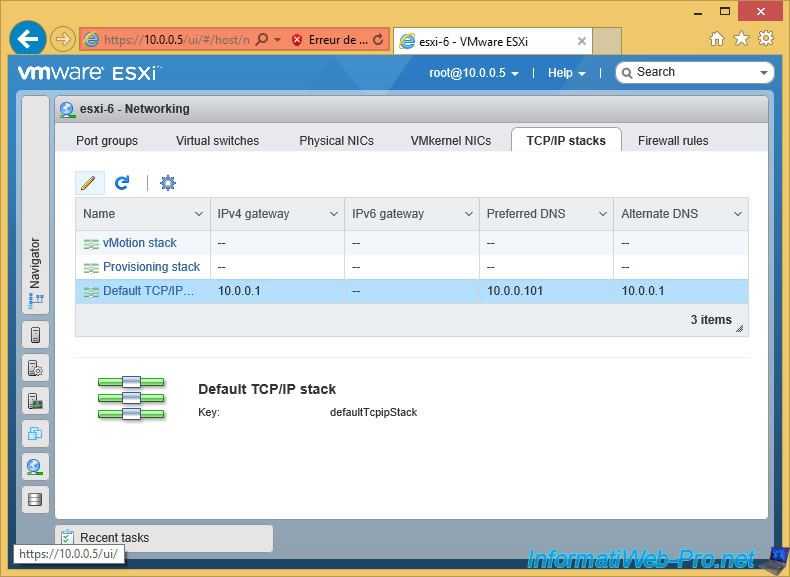This screenshot has height=577, width=790.
Task: Switch to the Virtual switches tab
Action: [x=217, y=141]
